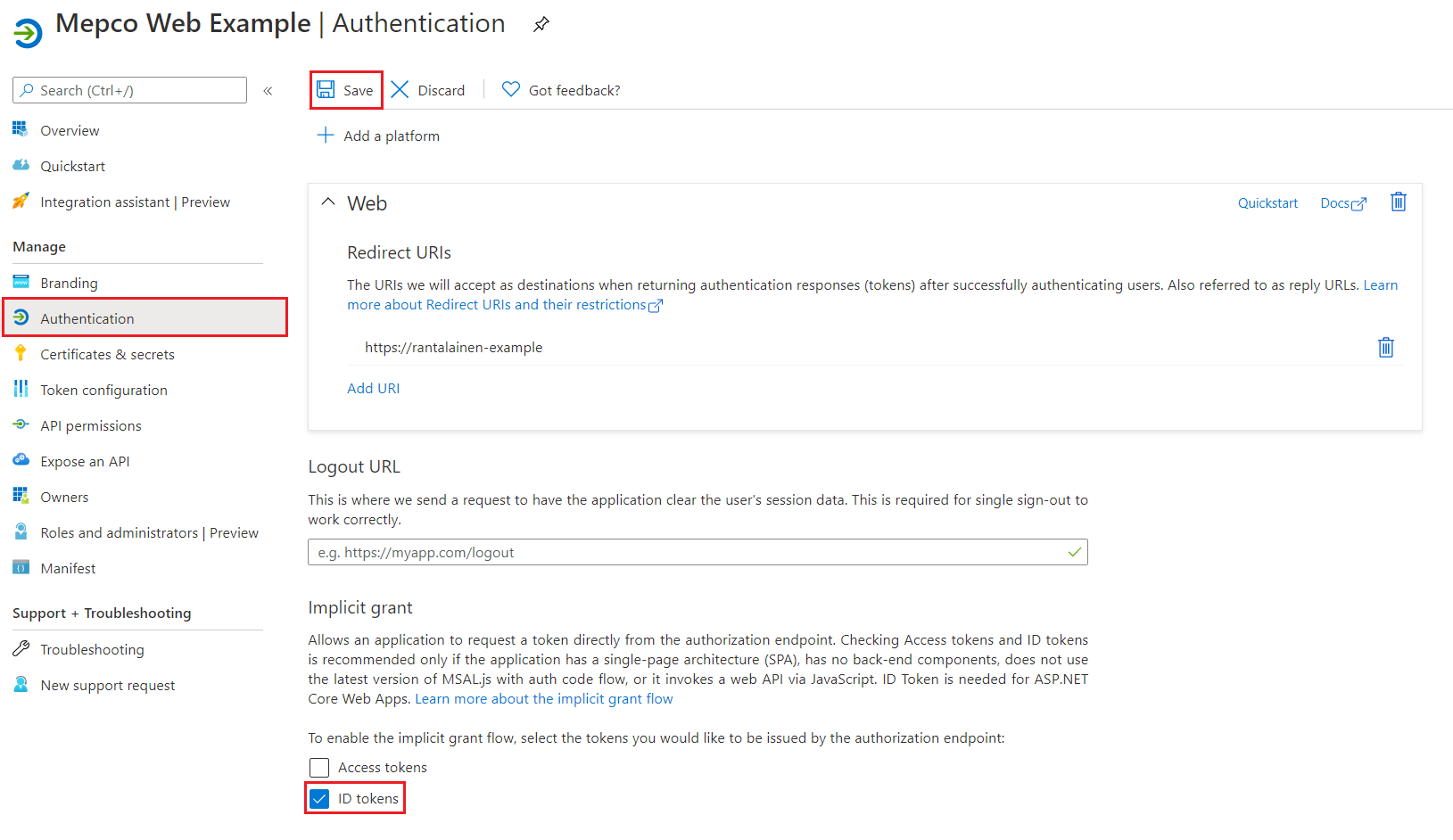
Task: Click the Save button label
Action: point(359,91)
